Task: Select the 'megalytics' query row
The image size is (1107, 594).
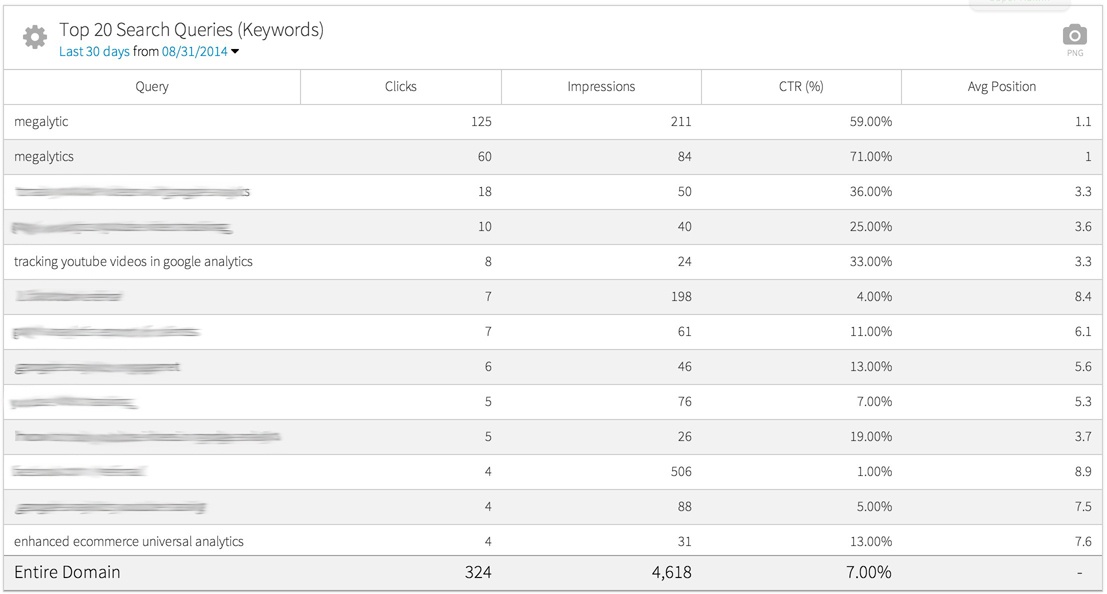Action: pyautogui.click(x=44, y=157)
